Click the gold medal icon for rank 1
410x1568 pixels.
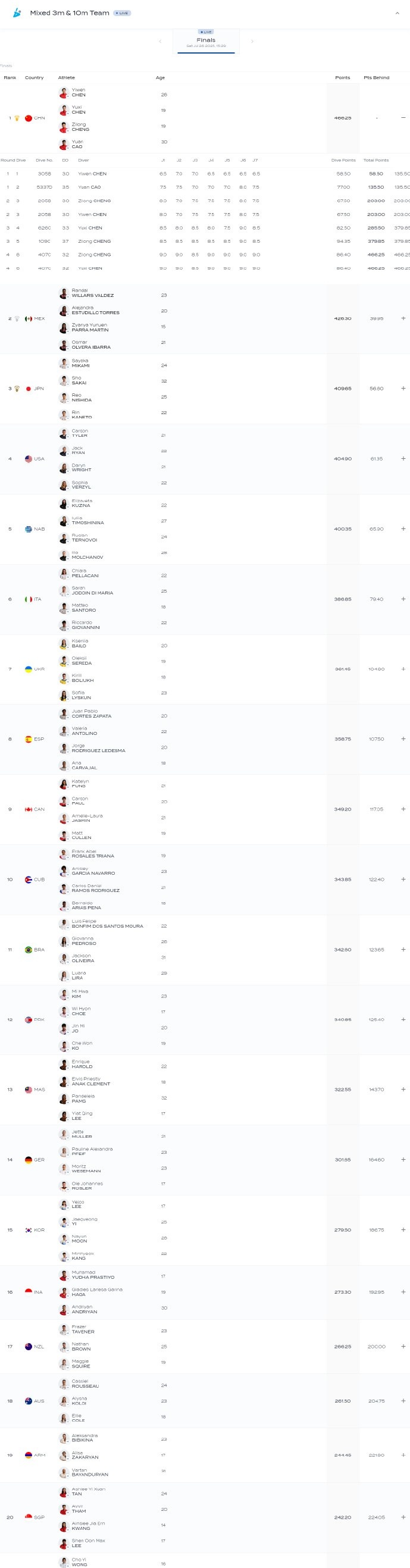click(17, 118)
